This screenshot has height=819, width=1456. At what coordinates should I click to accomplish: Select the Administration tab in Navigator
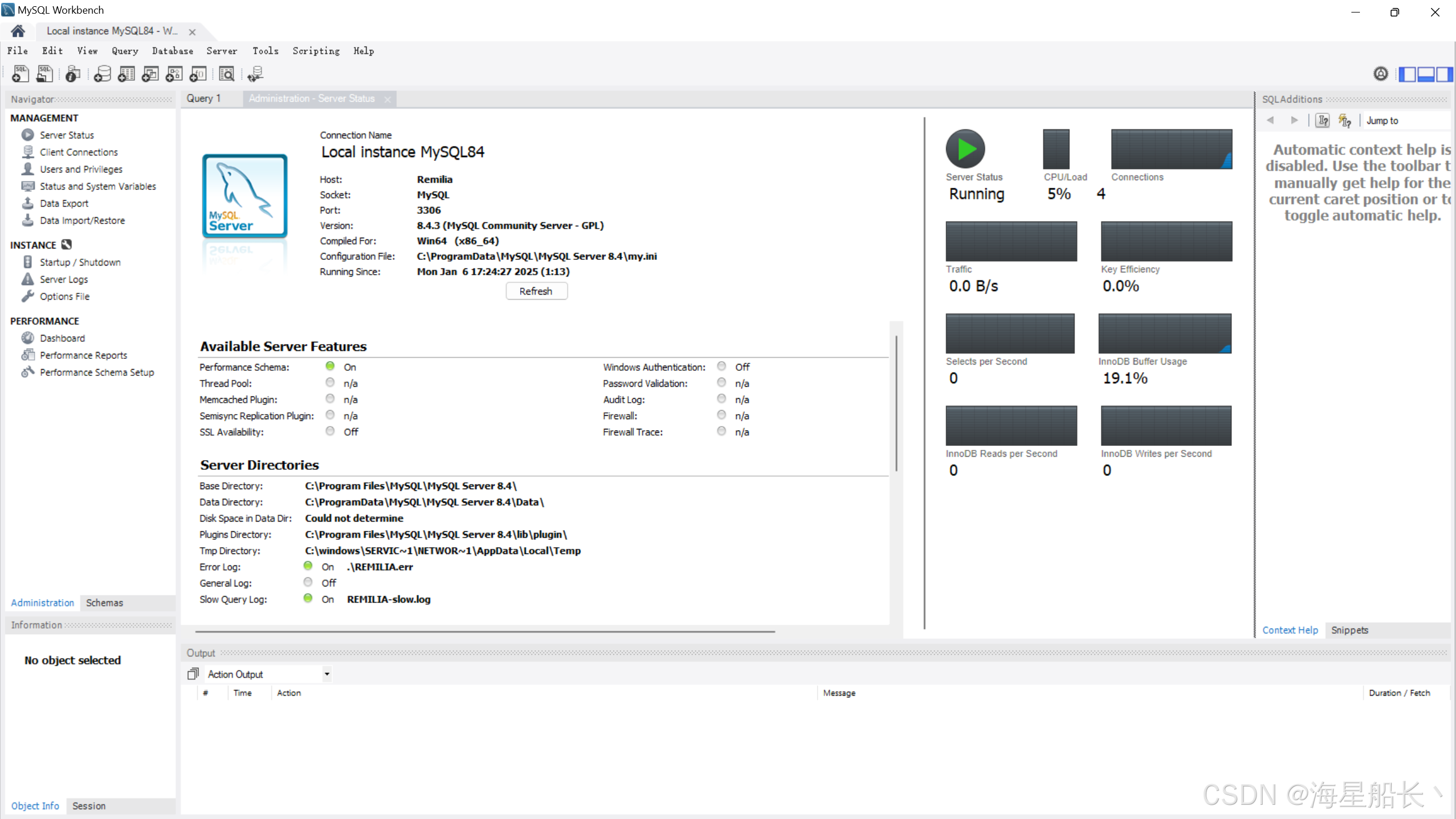click(43, 602)
